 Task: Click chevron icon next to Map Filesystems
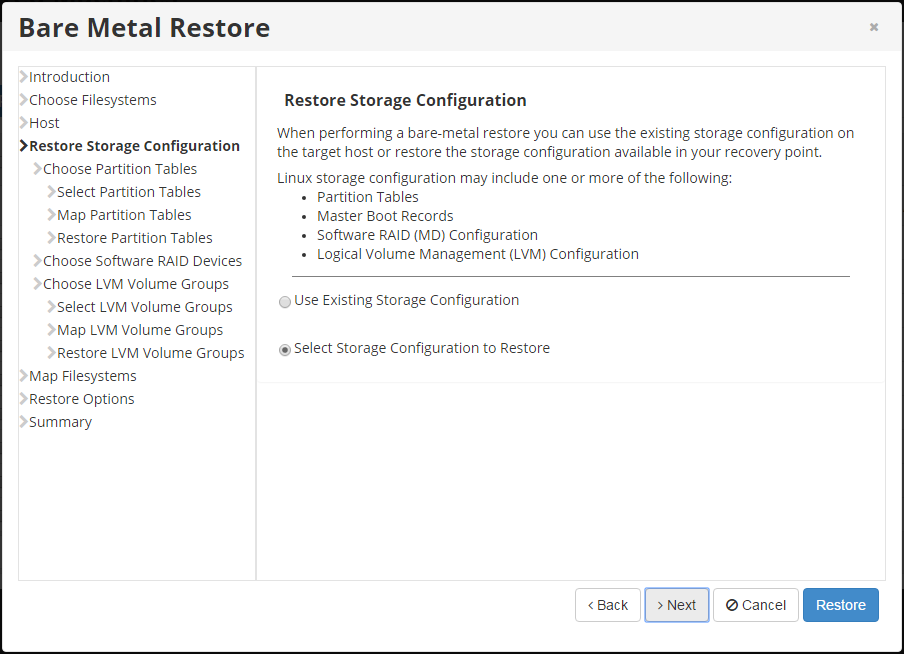[24, 376]
